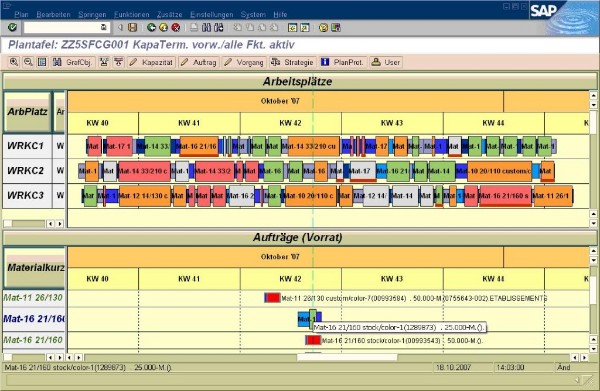
Task: Click the Save diskette icon
Action: (x=132, y=28)
